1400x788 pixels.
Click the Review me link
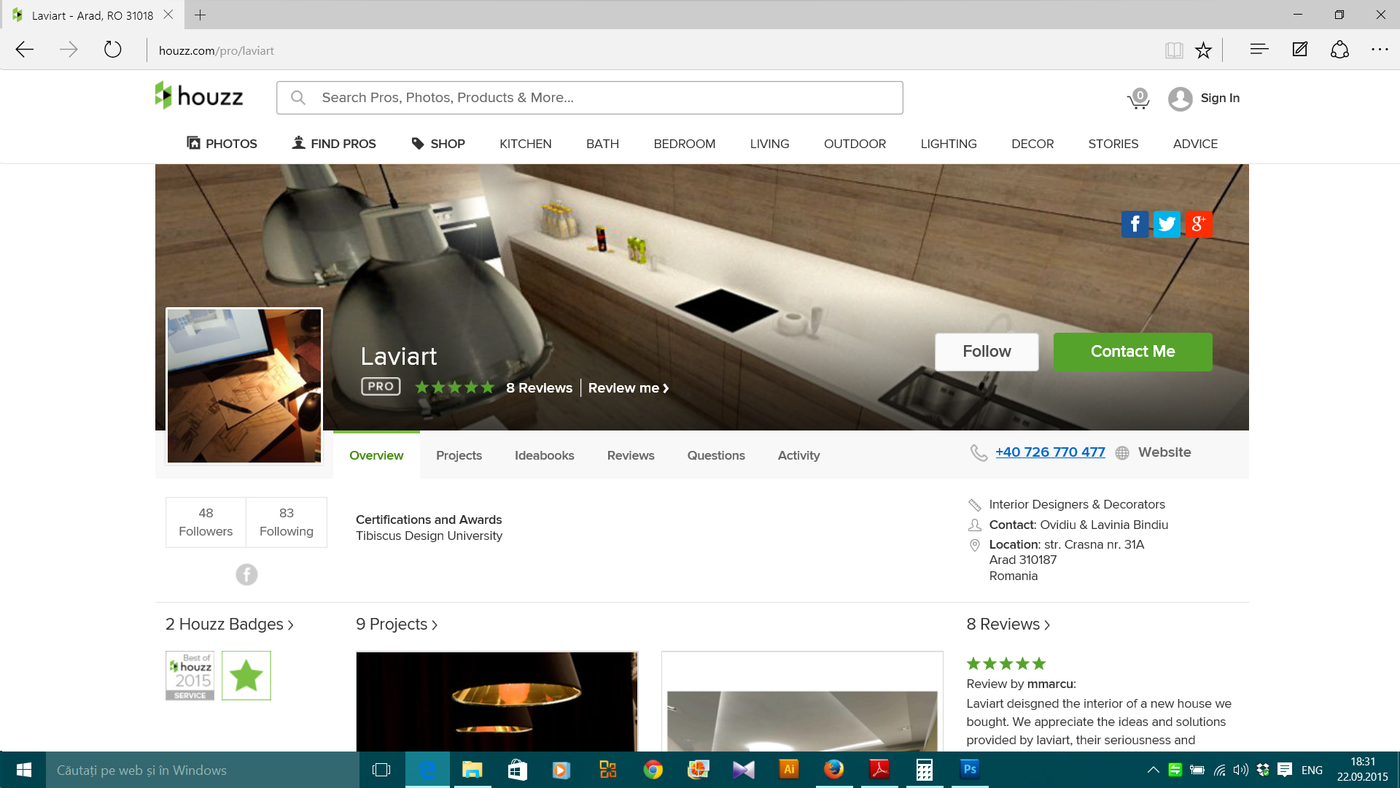click(x=628, y=388)
